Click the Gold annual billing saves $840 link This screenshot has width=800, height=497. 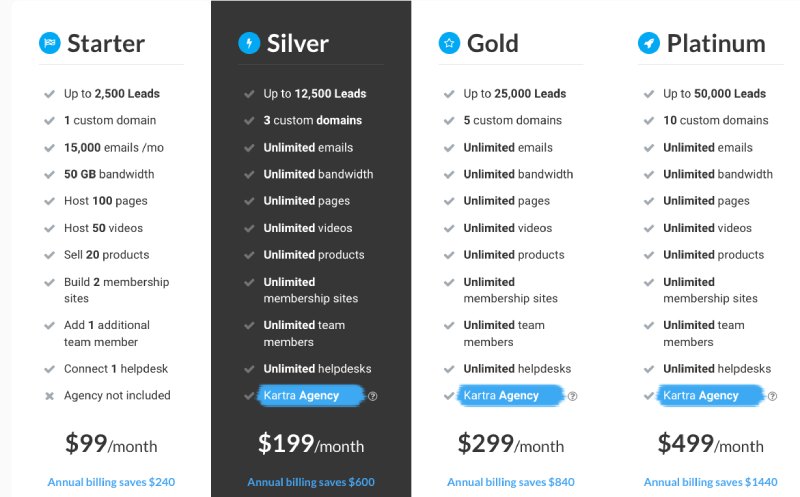click(x=511, y=482)
